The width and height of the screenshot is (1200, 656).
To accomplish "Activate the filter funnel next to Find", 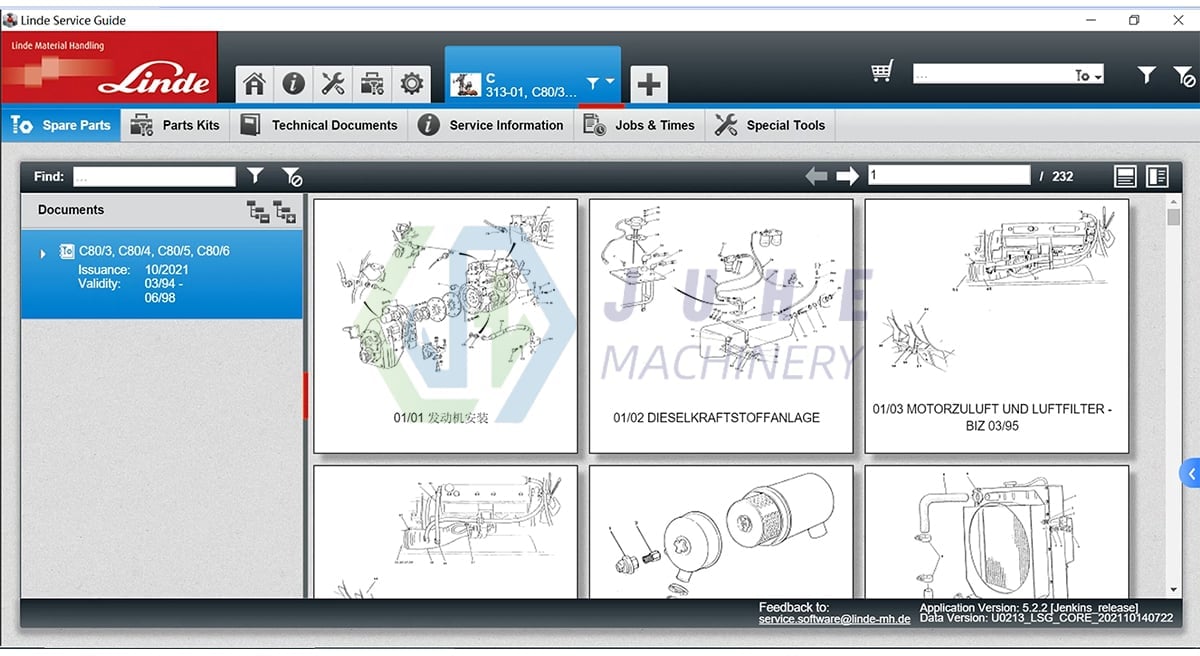I will [255, 176].
